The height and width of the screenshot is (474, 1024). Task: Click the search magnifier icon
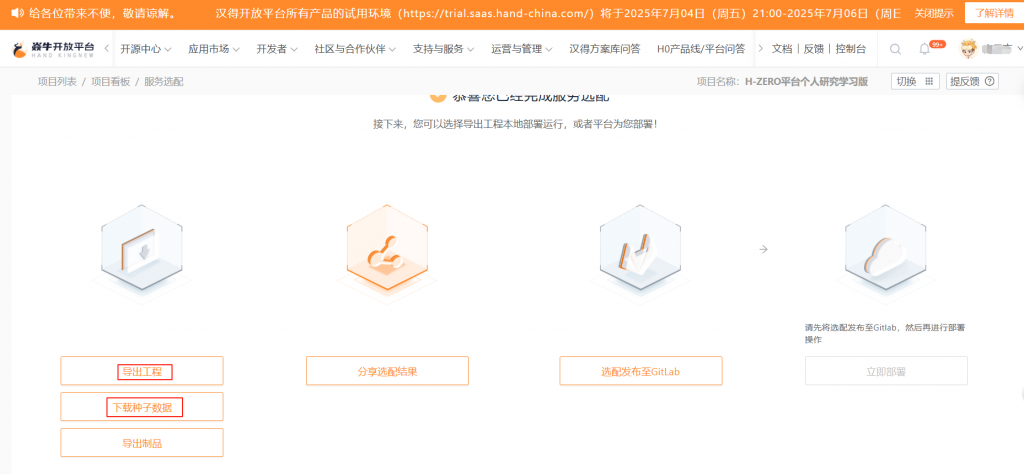tap(895, 49)
